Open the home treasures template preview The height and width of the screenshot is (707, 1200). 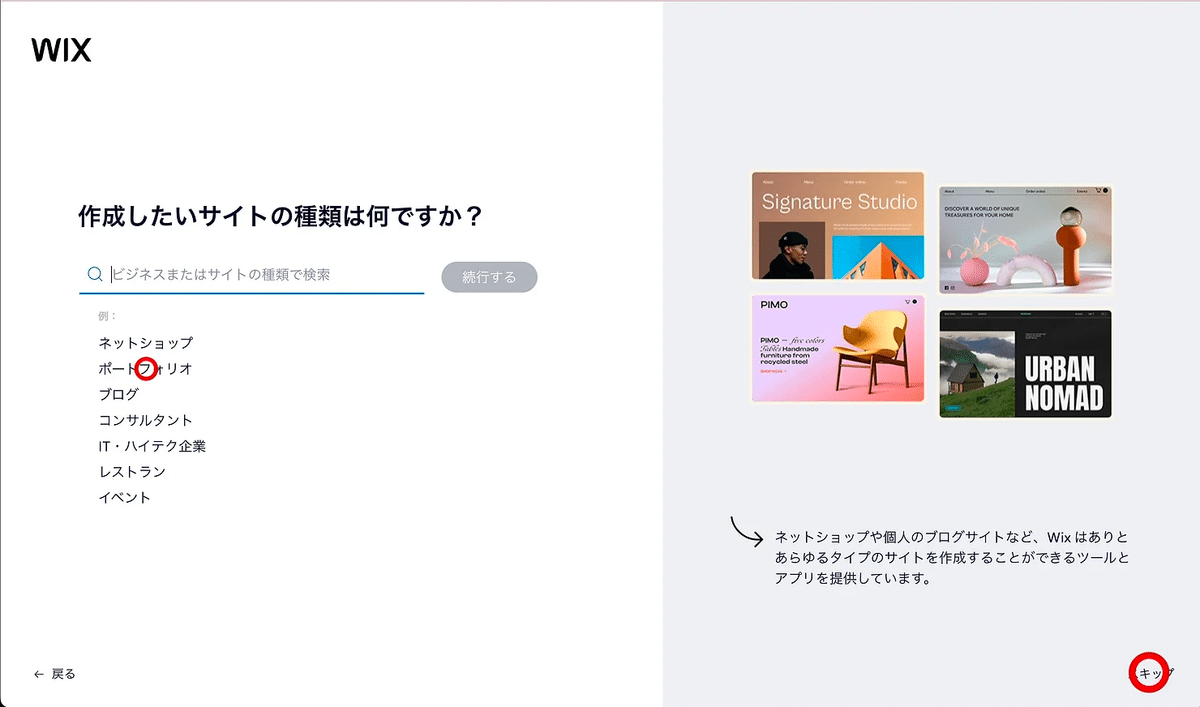pos(1026,240)
